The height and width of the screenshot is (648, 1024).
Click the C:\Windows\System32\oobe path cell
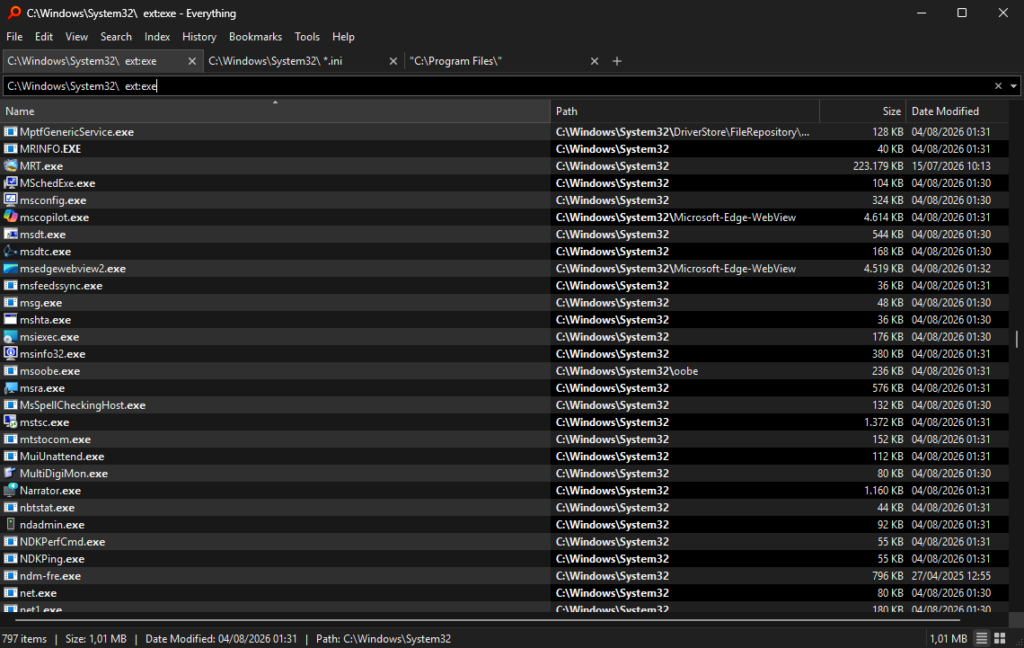pos(627,371)
